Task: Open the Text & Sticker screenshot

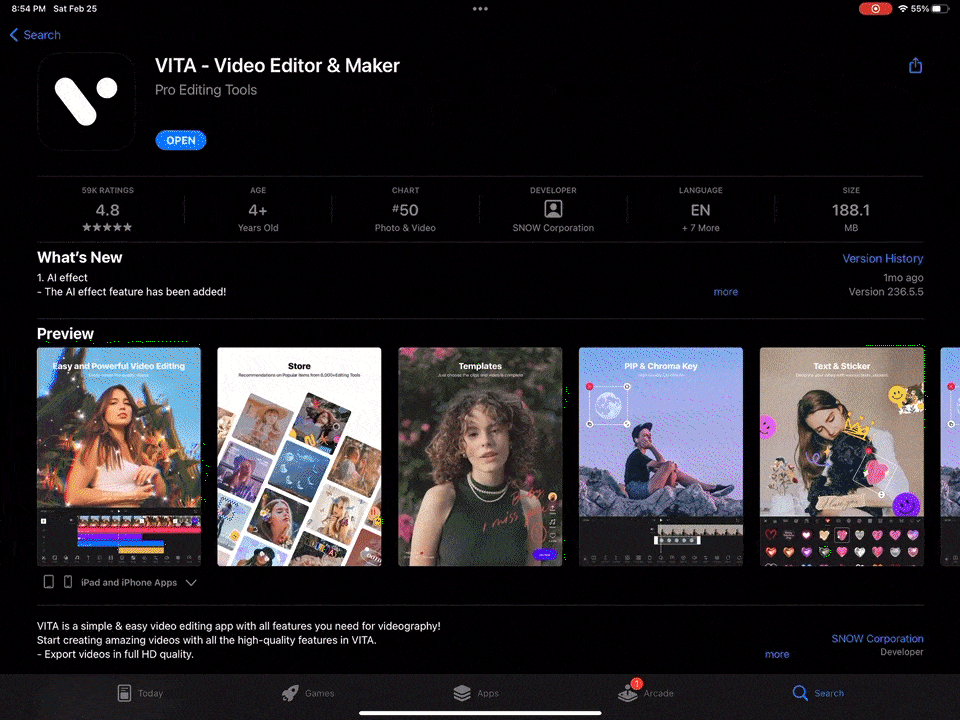Action: [x=842, y=457]
